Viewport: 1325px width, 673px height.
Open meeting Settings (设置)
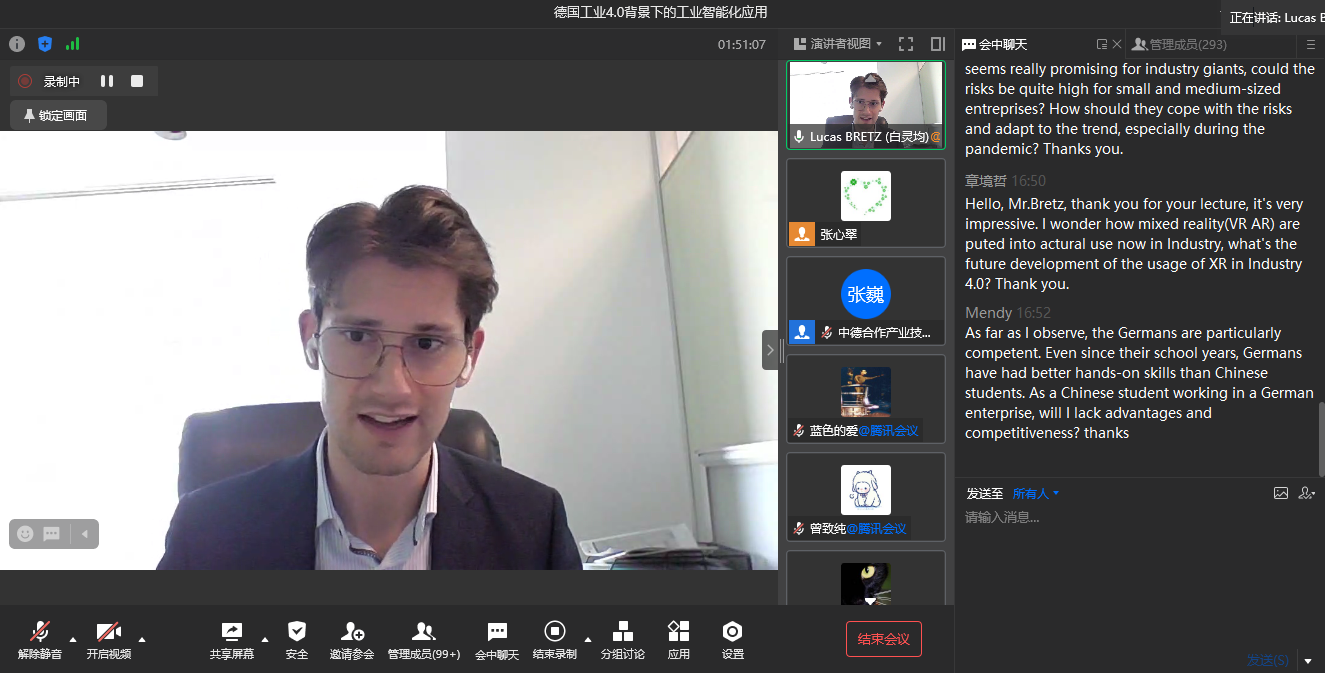click(x=733, y=639)
